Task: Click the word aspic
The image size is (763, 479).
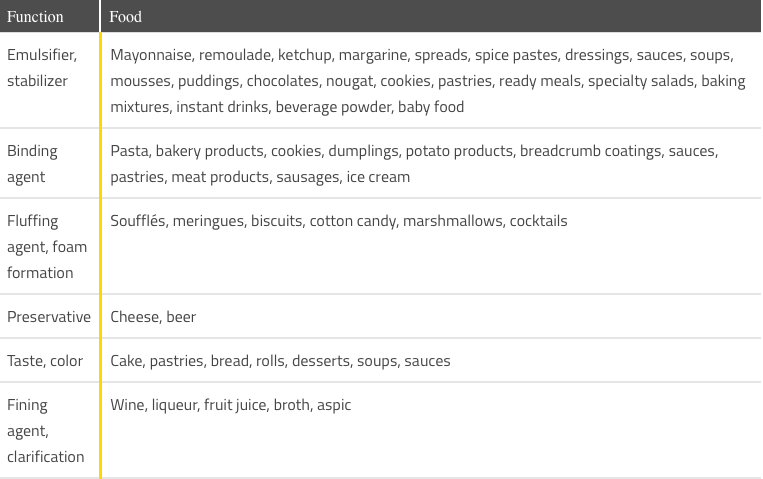Action: coord(334,405)
